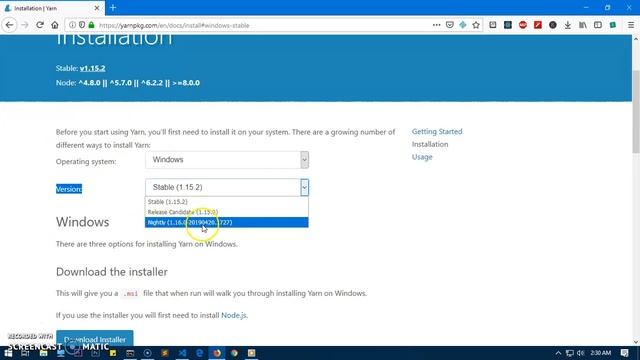This screenshot has width=640, height=360.
Task: Open the Windows Start menu
Action: 8,353
